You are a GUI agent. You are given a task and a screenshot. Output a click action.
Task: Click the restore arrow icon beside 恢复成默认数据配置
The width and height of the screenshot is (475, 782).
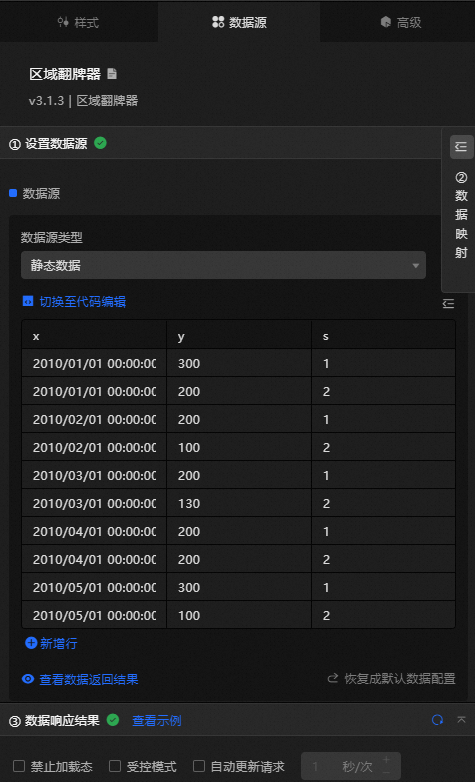pos(333,678)
